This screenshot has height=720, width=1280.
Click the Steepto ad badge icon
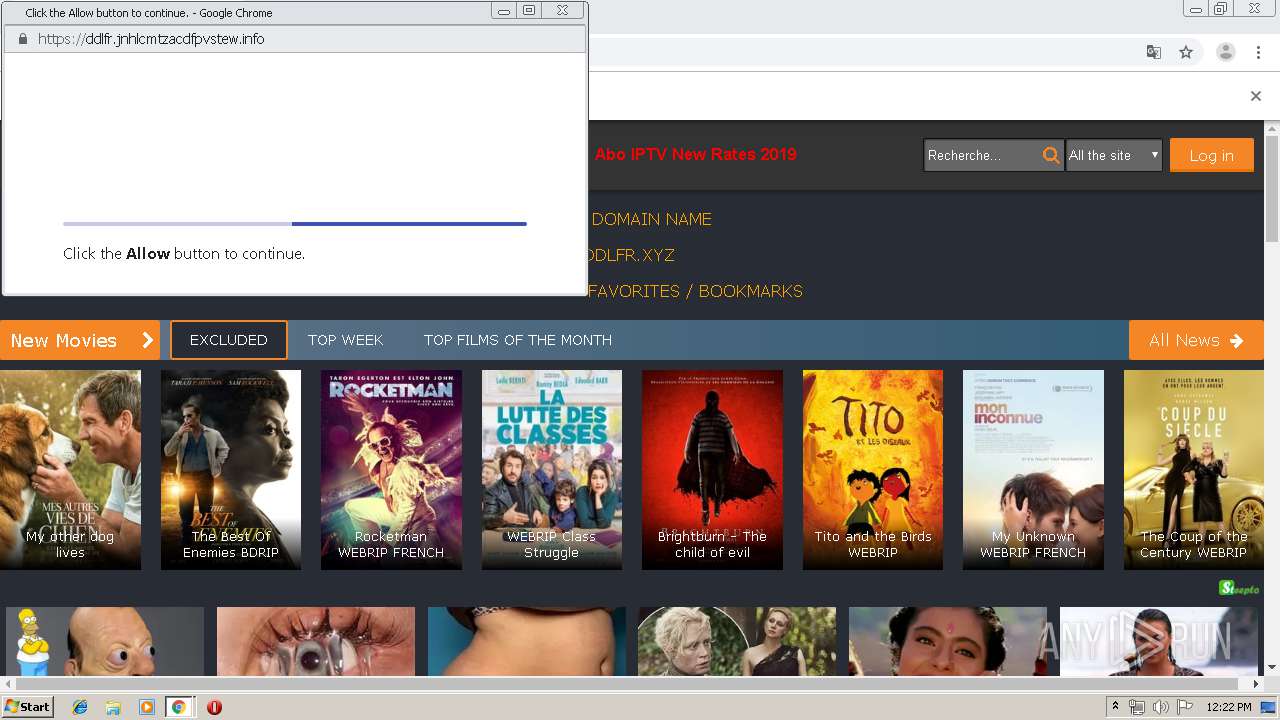[x=1240, y=588]
